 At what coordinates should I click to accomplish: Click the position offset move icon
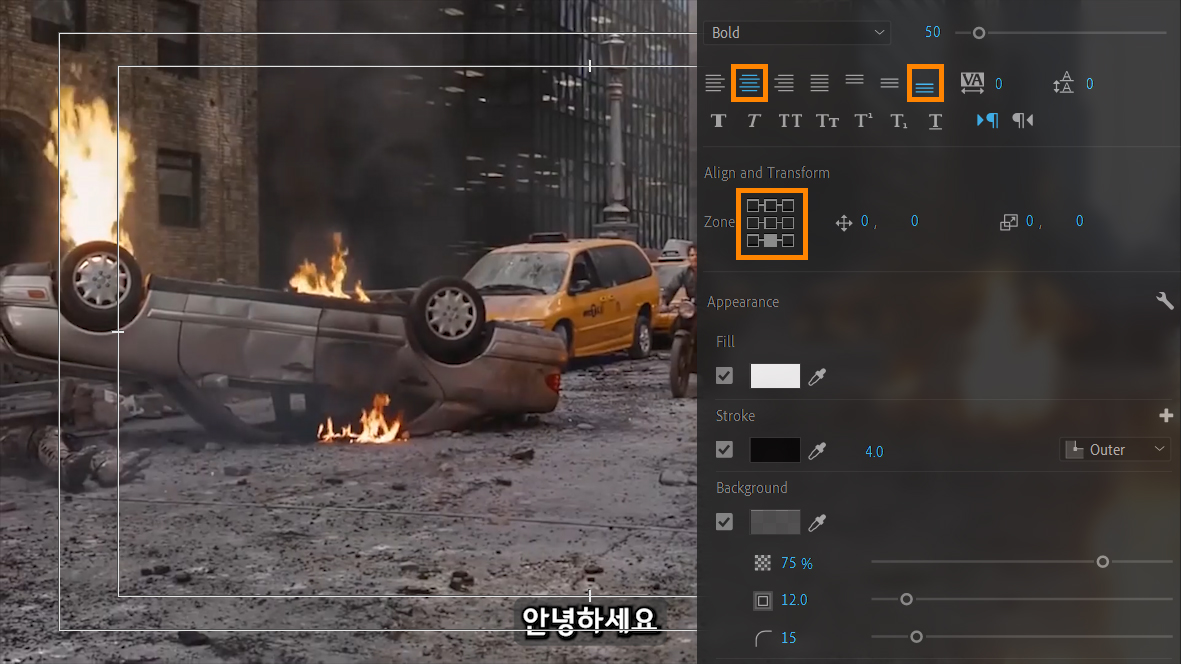pyautogui.click(x=844, y=223)
